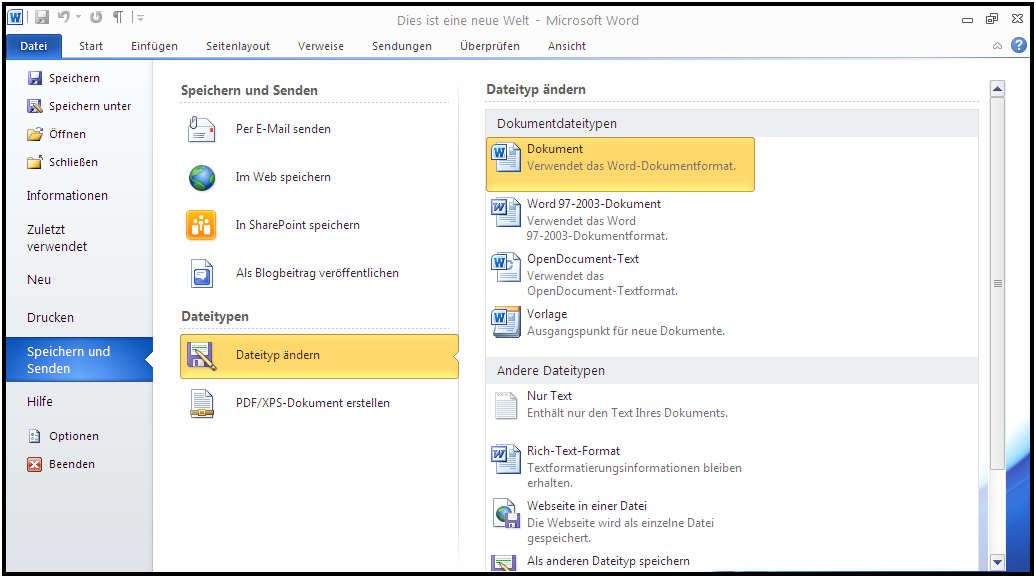
Task: Select Speichern und Senden in sidebar
Action: [x=79, y=360]
